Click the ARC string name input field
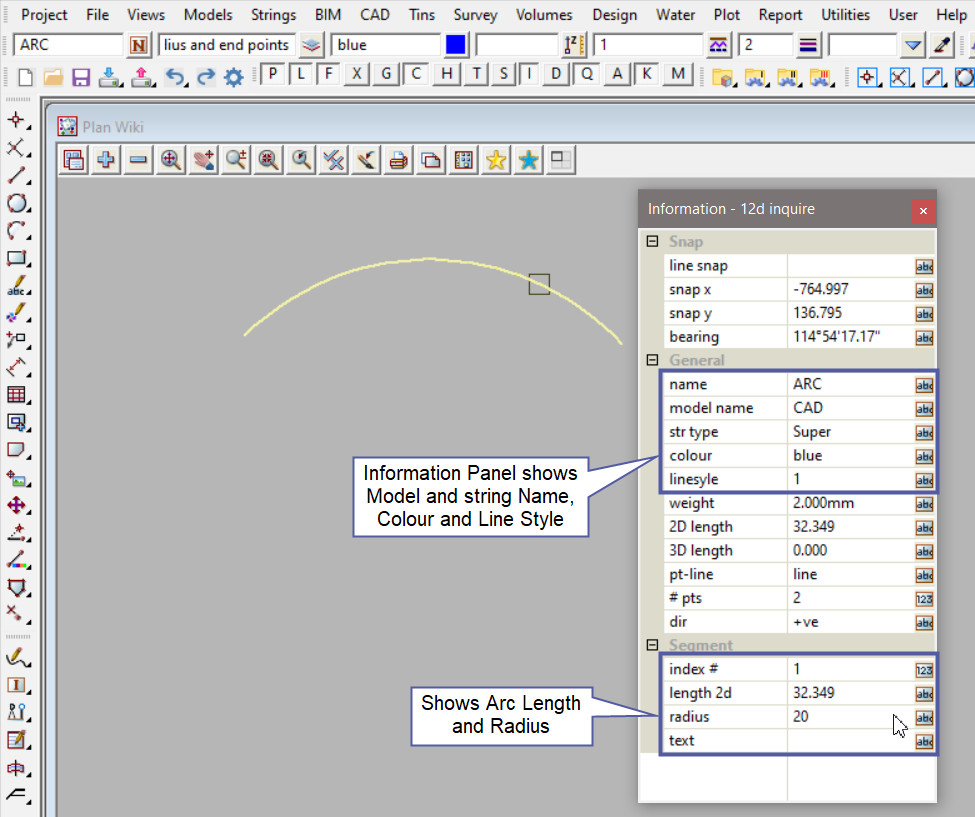This screenshot has width=975, height=817. click(68, 45)
